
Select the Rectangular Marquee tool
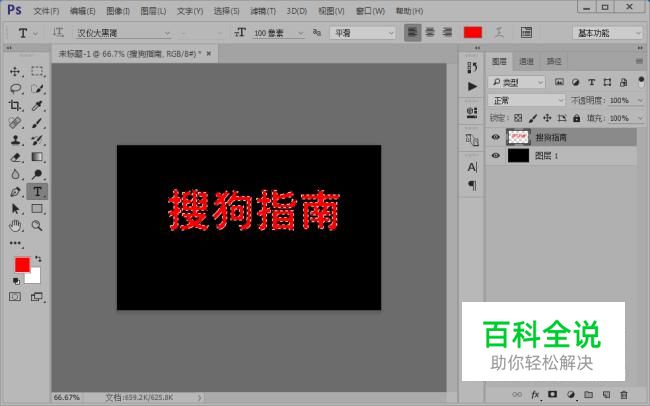click(37, 71)
